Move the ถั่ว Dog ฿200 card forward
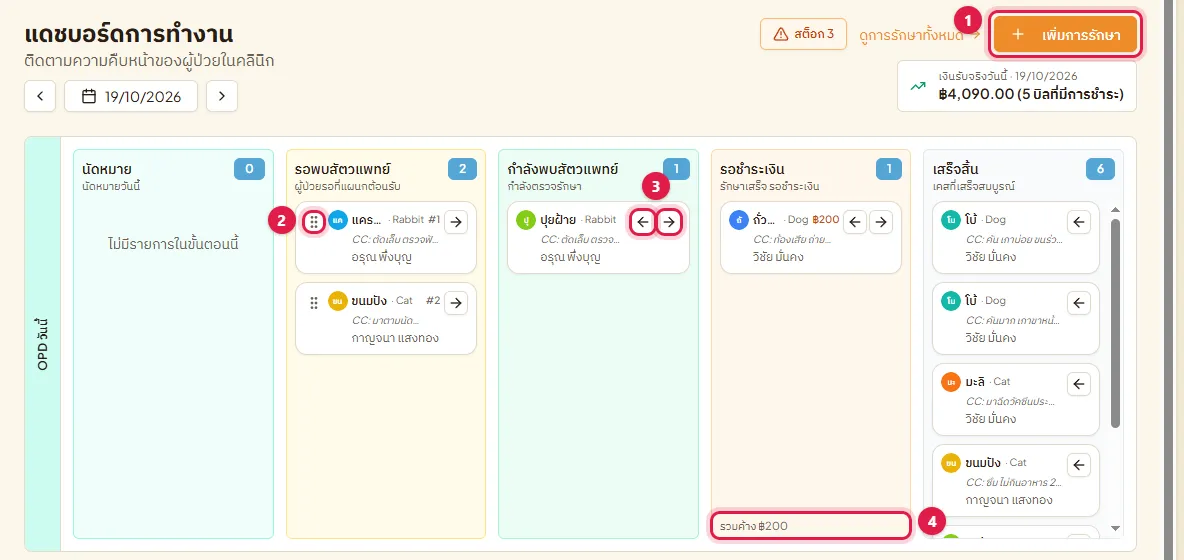This screenshot has width=1184, height=560. point(880,222)
